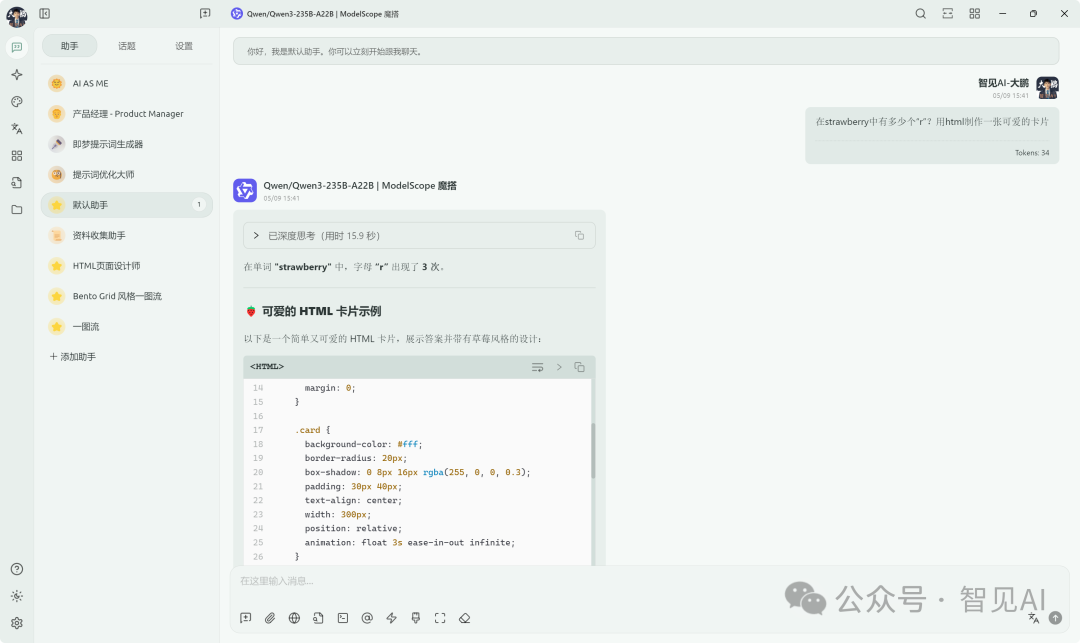Expand the deep thinking section chevron
Image resolution: width=1080 pixels, height=643 pixels.
pos(256,236)
